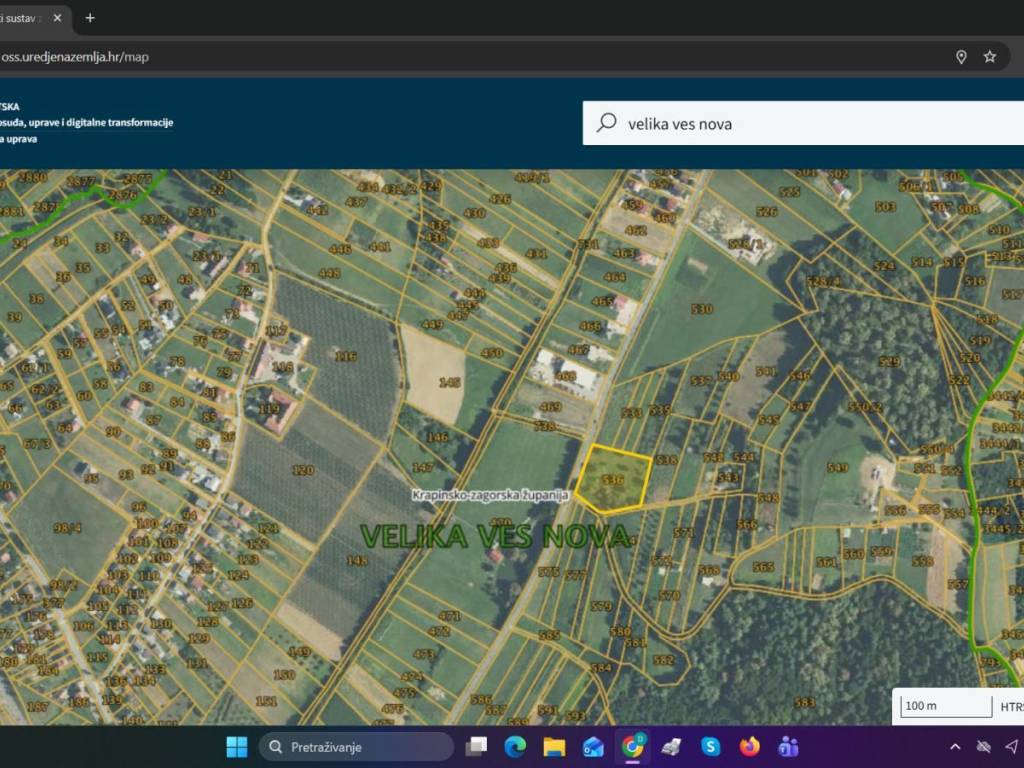Image resolution: width=1024 pixels, height=768 pixels.
Task: Click the 100 m scale bar
Action: point(944,706)
